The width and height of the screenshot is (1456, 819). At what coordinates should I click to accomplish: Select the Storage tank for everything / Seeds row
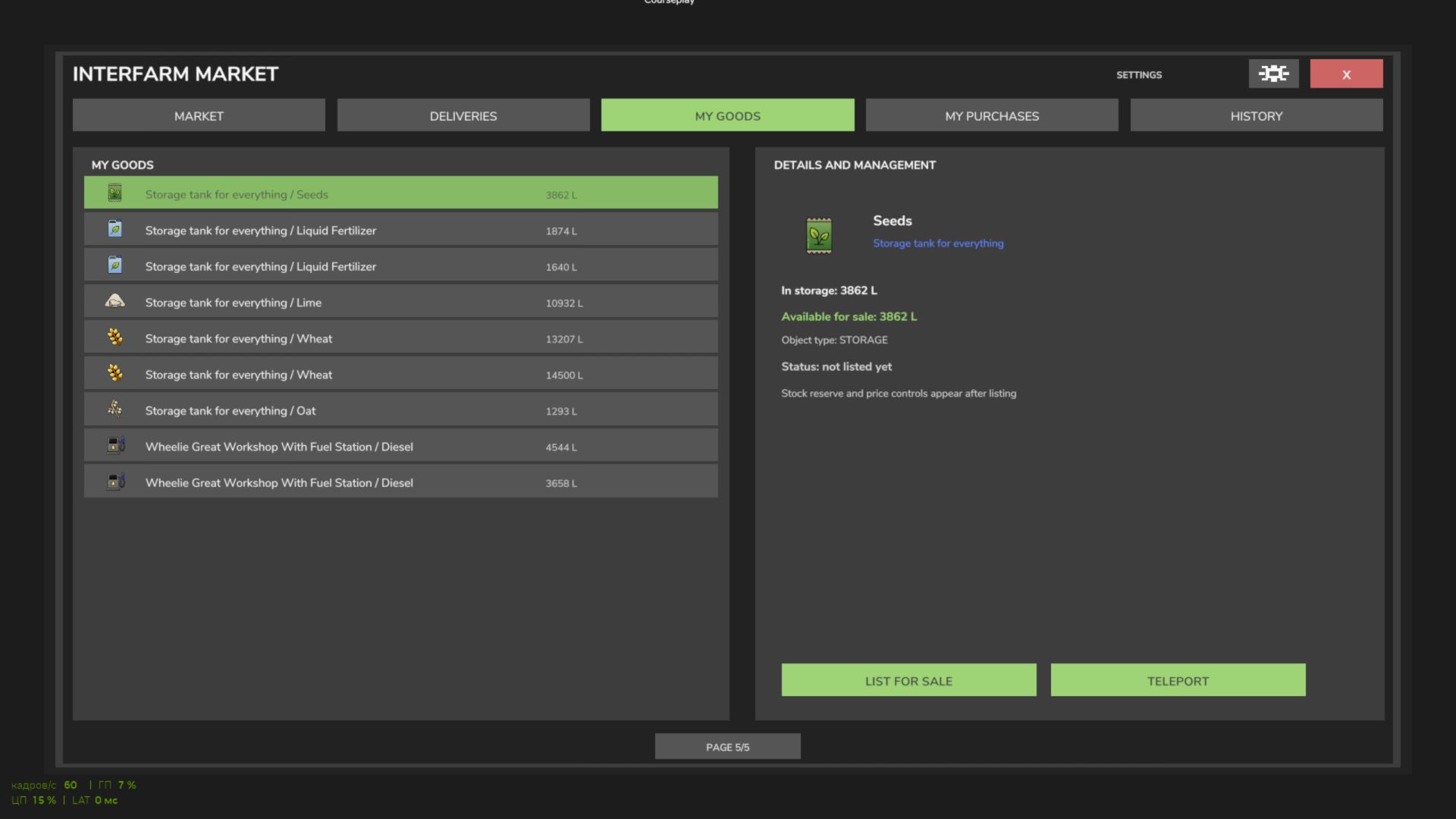point(400,193)
